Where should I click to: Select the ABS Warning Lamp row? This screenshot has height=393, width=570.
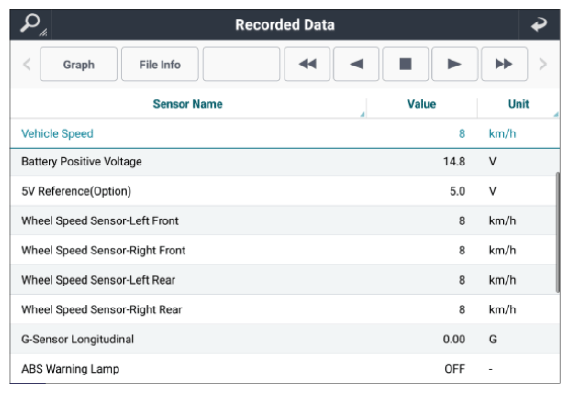tap(285, 369)
